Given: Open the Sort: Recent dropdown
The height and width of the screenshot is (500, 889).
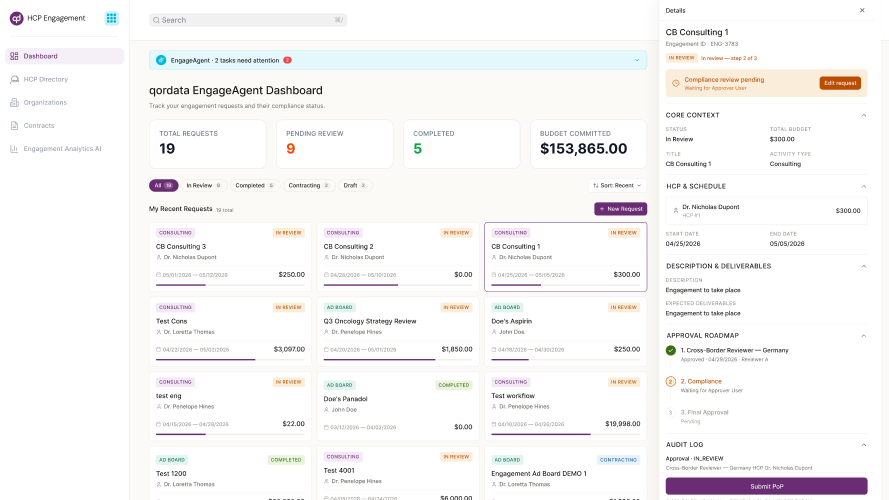Looking at the screenshot, I should [x=617, y=185].
